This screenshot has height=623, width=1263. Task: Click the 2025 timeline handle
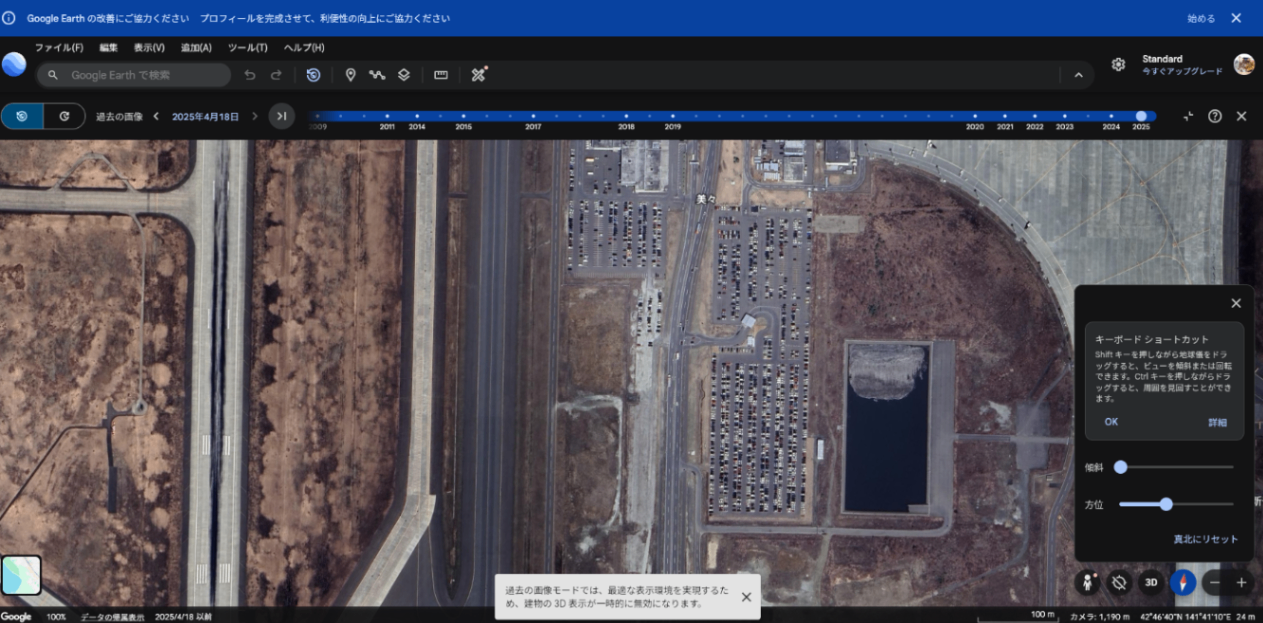click(1141, 116)
